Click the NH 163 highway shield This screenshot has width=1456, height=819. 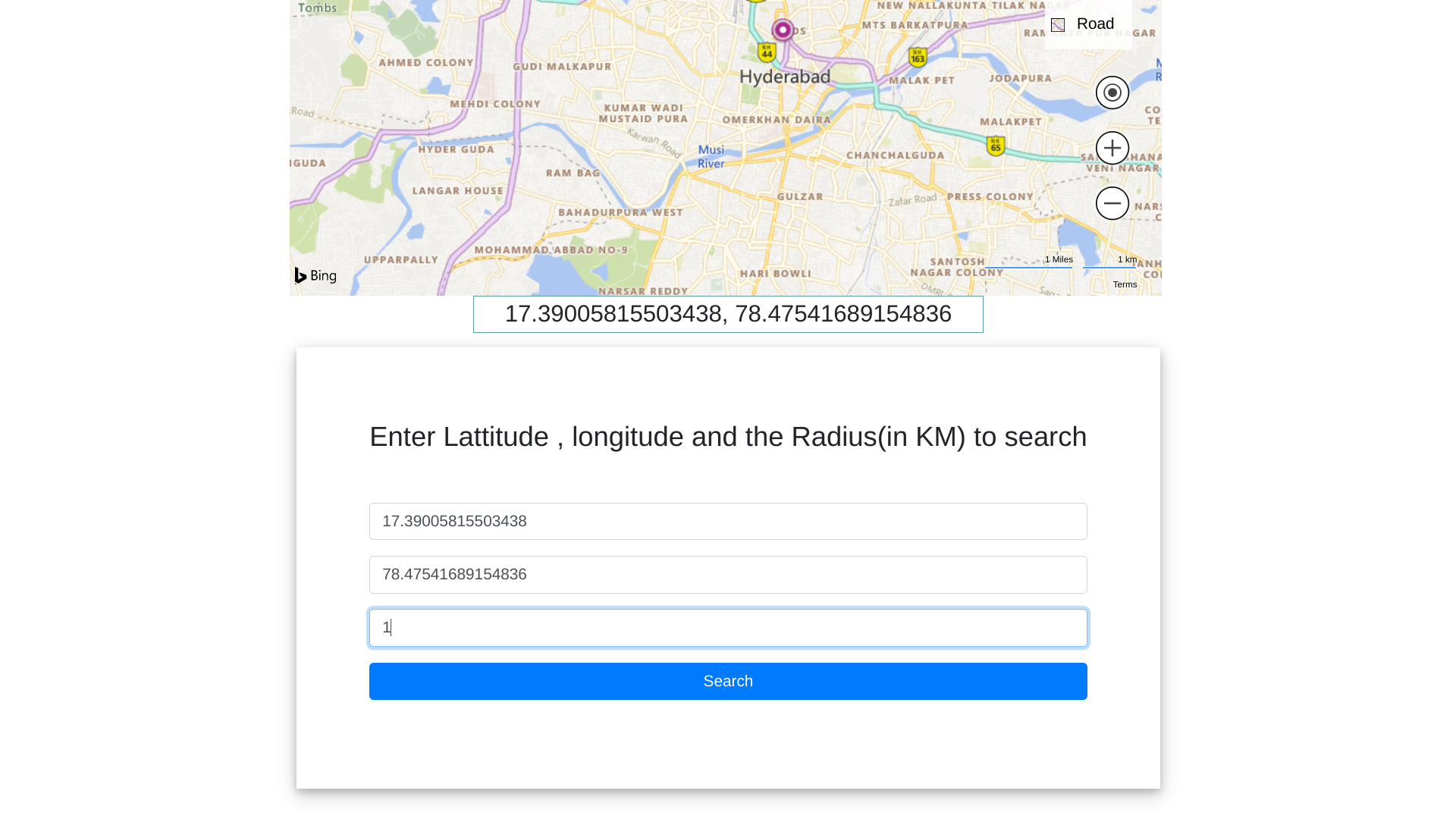(x=918, y=57)
